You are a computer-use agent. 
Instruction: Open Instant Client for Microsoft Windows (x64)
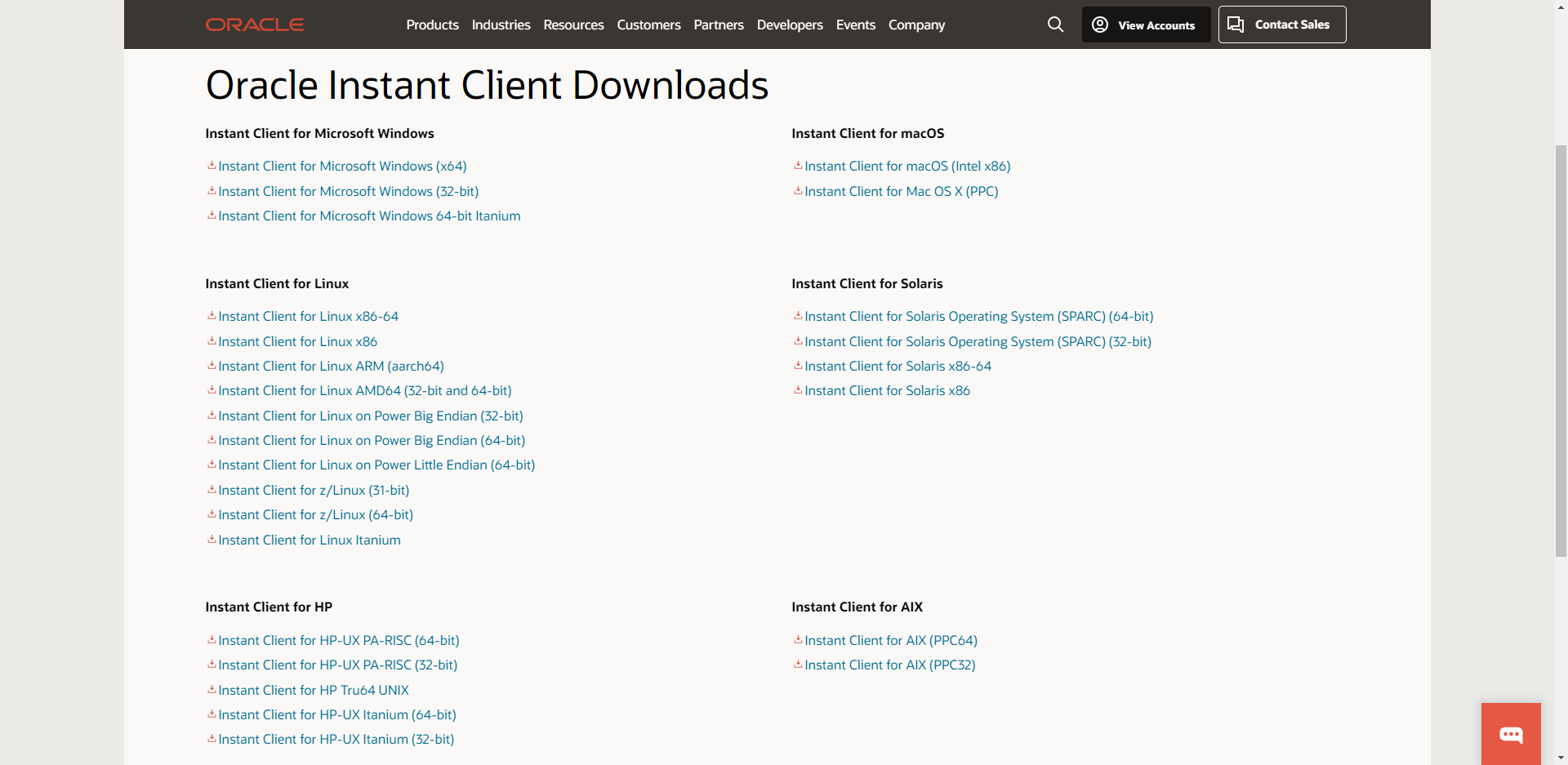click(342, 166)
